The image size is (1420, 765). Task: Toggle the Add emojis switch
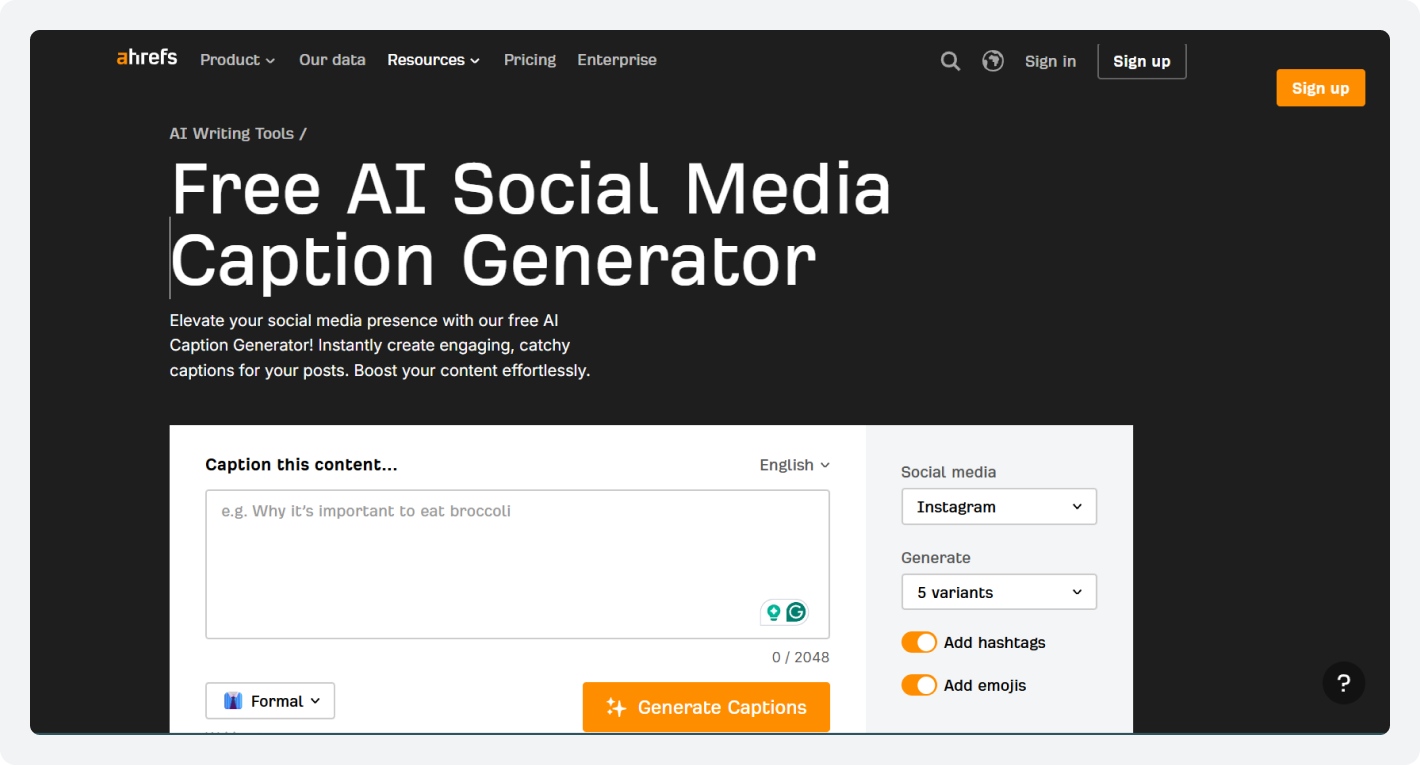tap(919, 685)
